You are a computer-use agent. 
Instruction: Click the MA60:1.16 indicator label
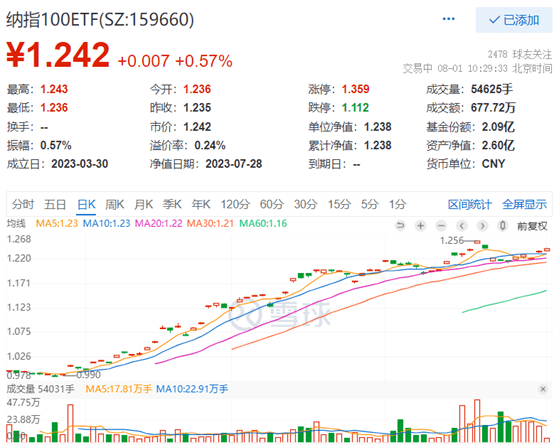(x=263, y=223)
